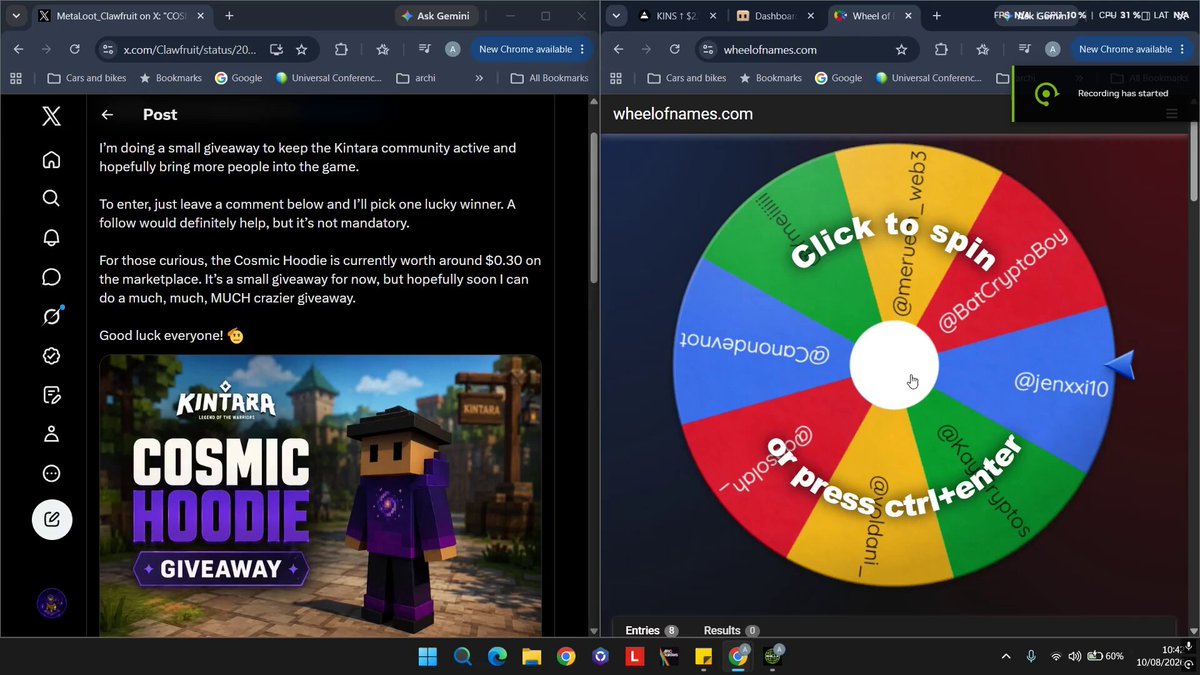Click wheelofnames.com page header title
The image size is (1200, 675).
pos(683,114)
